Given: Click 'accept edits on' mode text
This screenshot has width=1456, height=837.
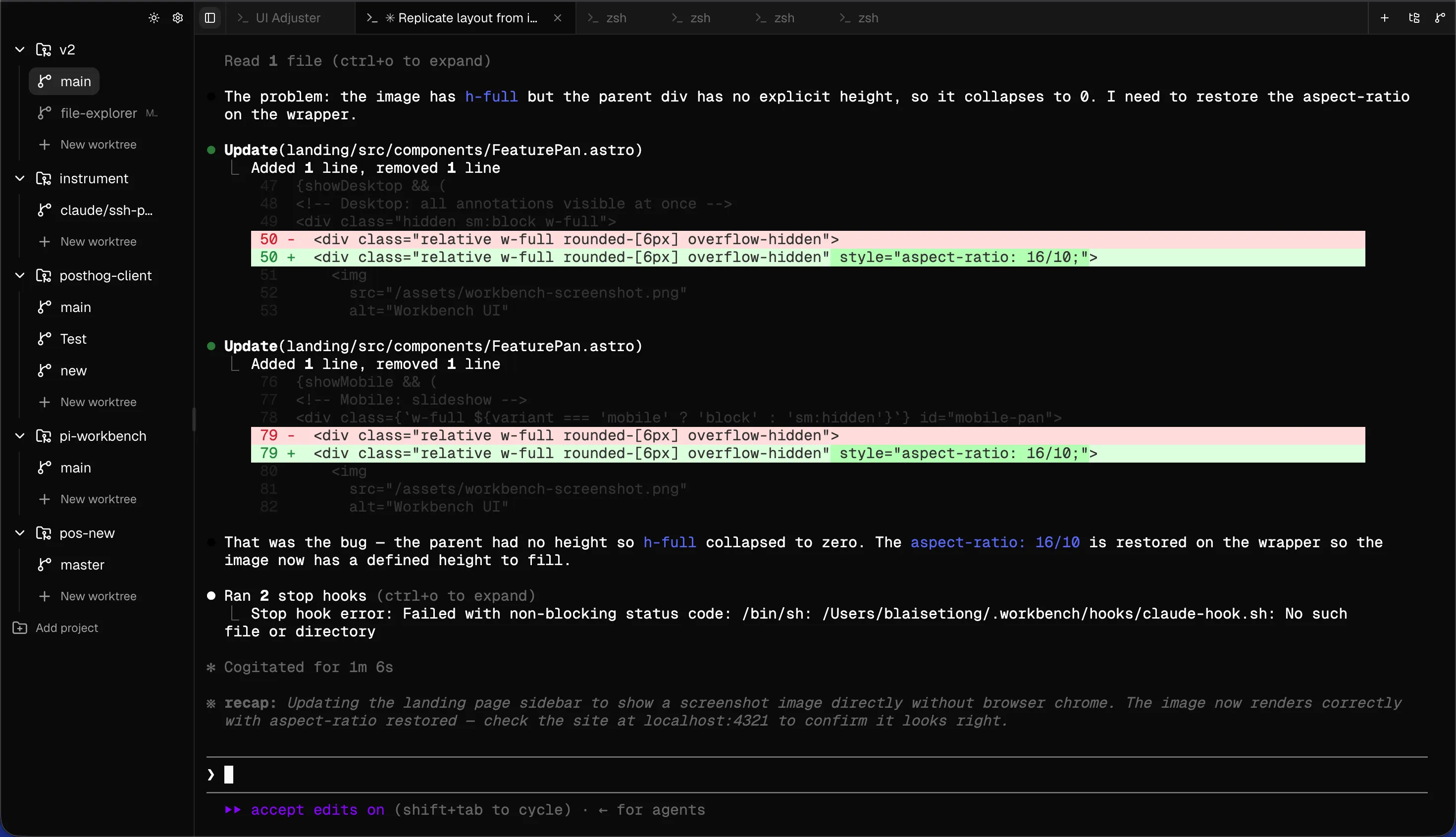Looking at the screenshot, I should (317, 809).
